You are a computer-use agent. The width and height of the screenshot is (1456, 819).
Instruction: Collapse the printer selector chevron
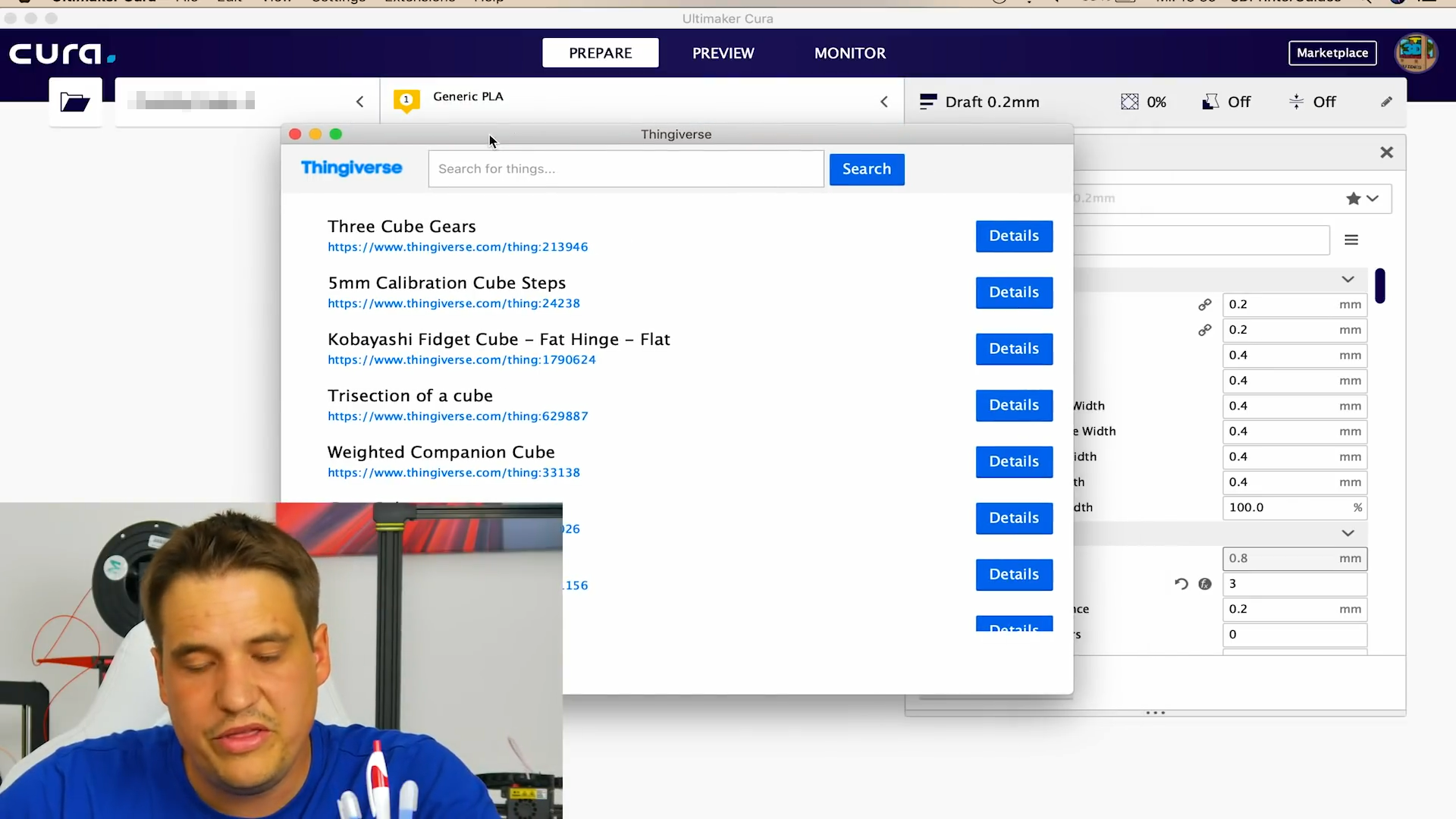point(360,102)
